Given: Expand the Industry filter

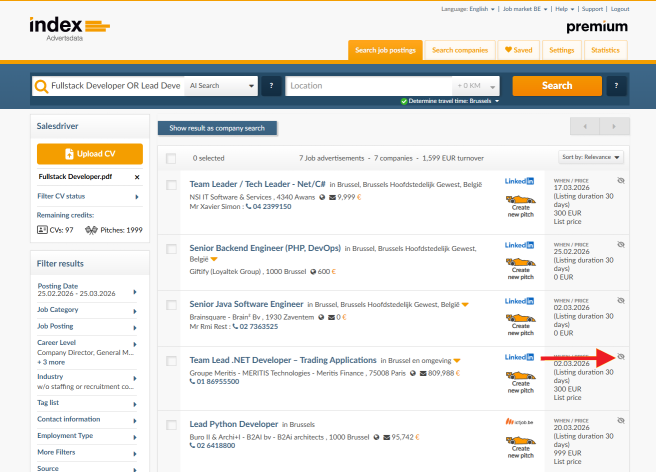Looking at the screenshot, I should point(87,377).
